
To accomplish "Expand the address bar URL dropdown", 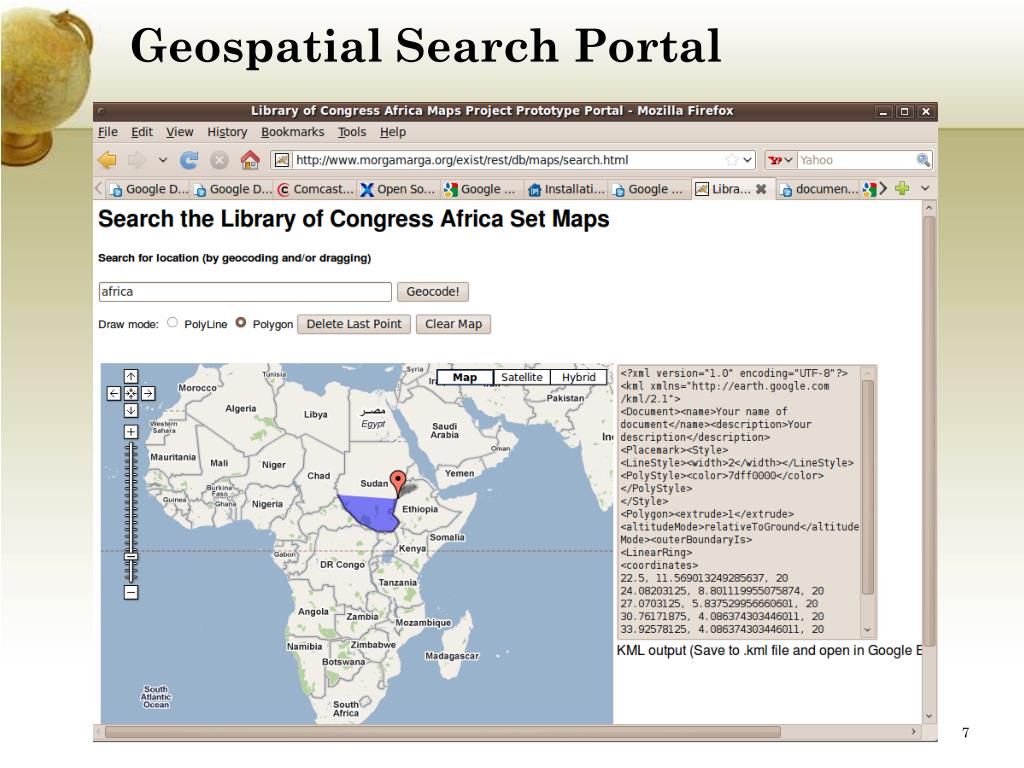I will (748, 160).
